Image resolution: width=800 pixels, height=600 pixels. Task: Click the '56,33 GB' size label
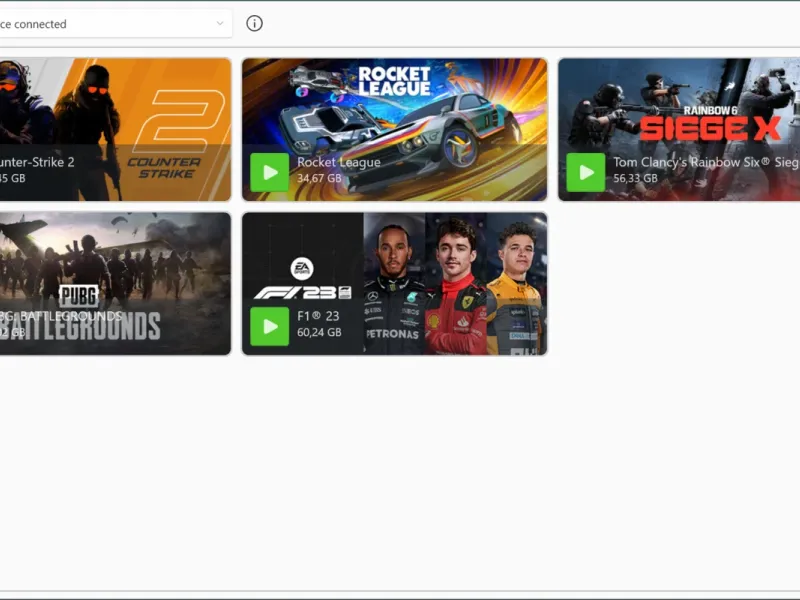click(635, 179)
